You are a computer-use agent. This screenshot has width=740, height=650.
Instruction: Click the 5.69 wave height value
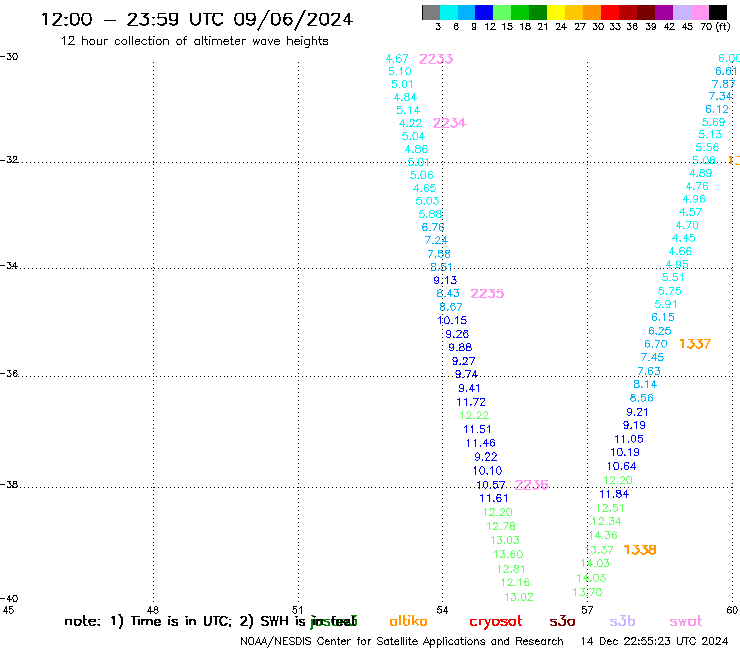coord(714,122)
